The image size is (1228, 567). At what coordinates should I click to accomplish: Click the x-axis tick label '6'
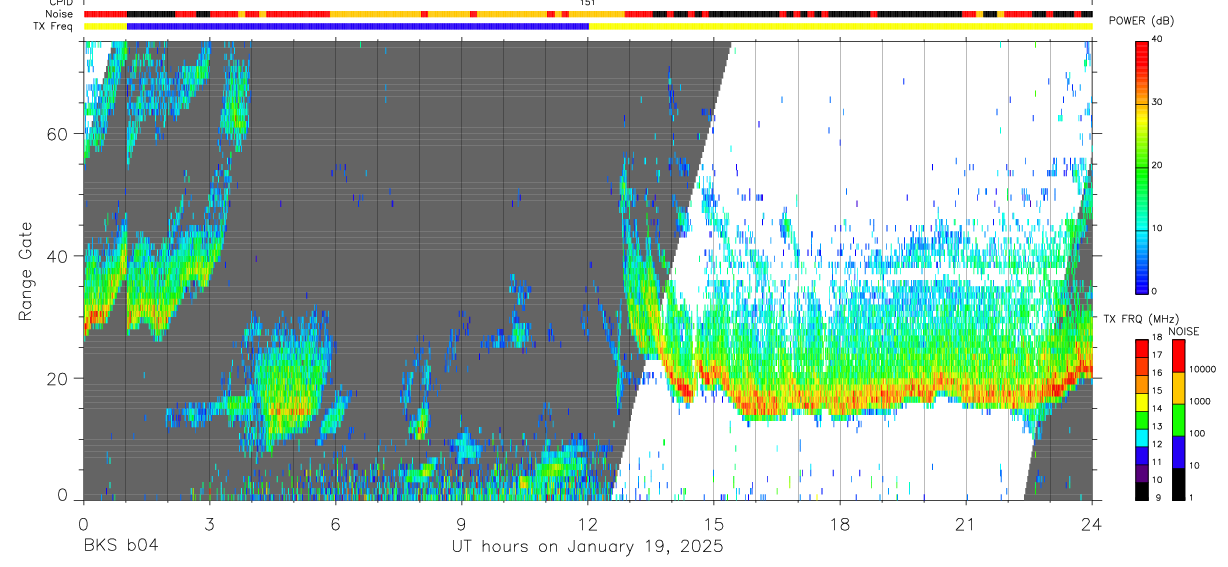[x=335, y=523]
